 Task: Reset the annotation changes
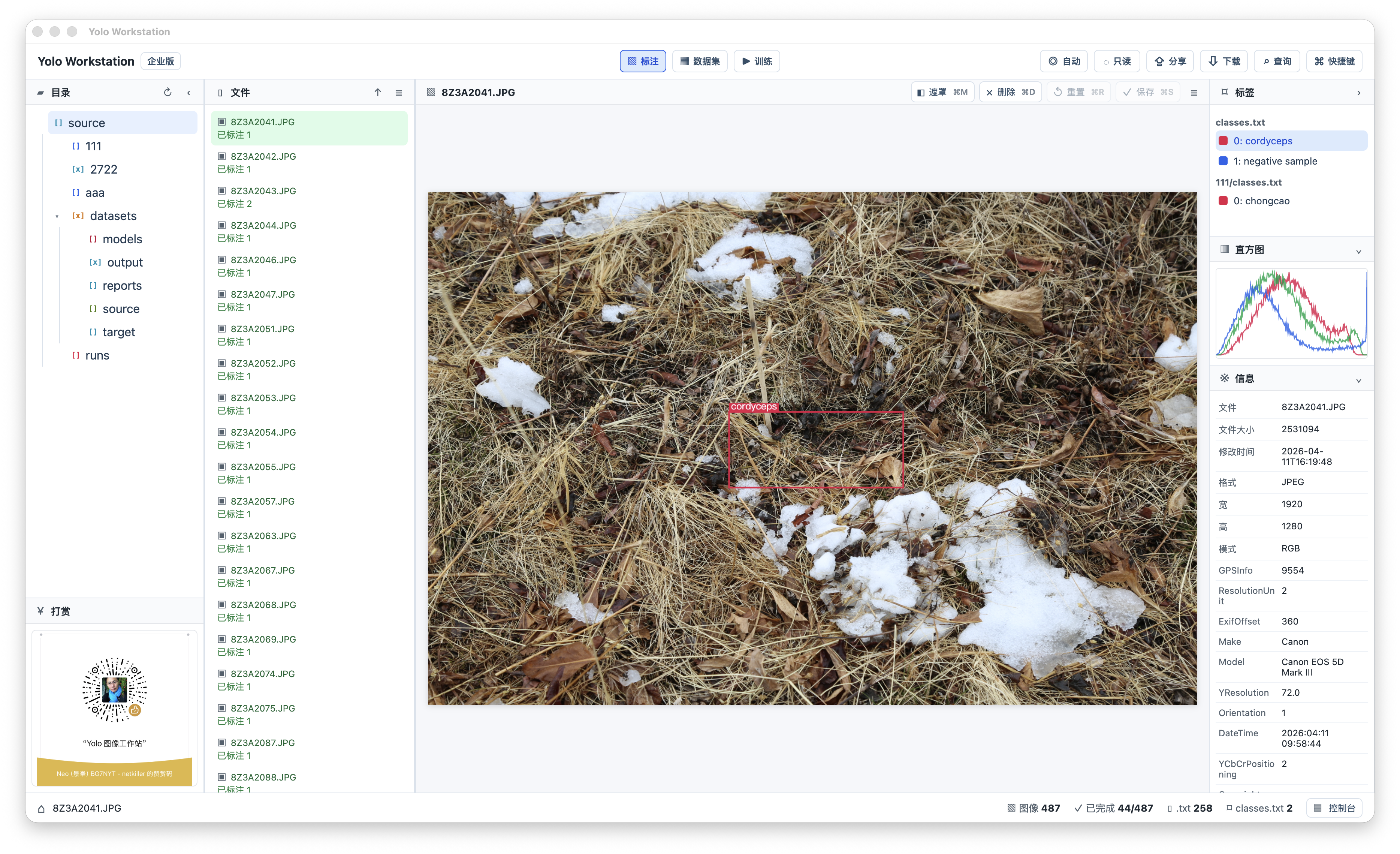[1078, 92]
